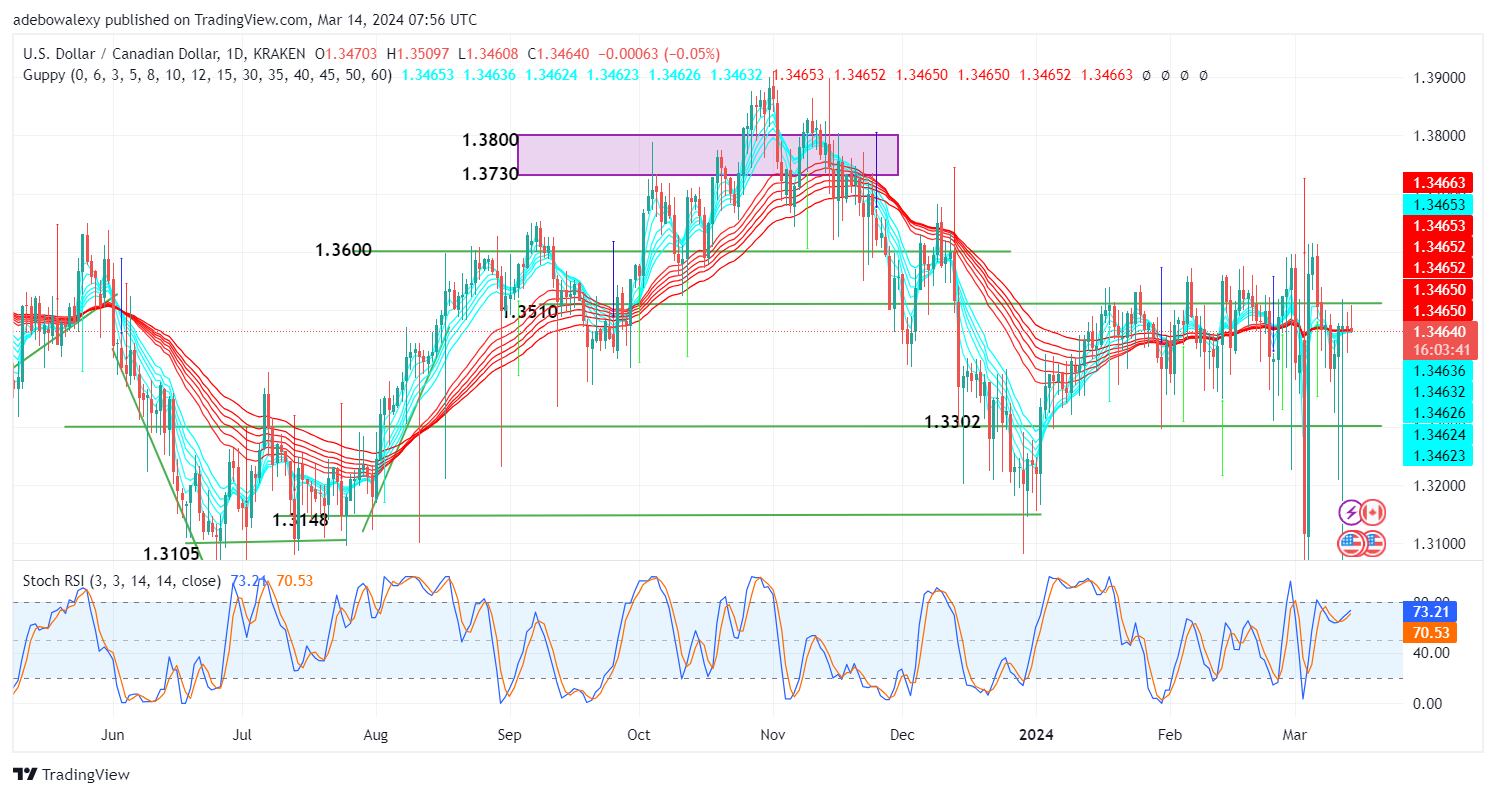Click the 1.3302 annotation label

pos(953,422)
